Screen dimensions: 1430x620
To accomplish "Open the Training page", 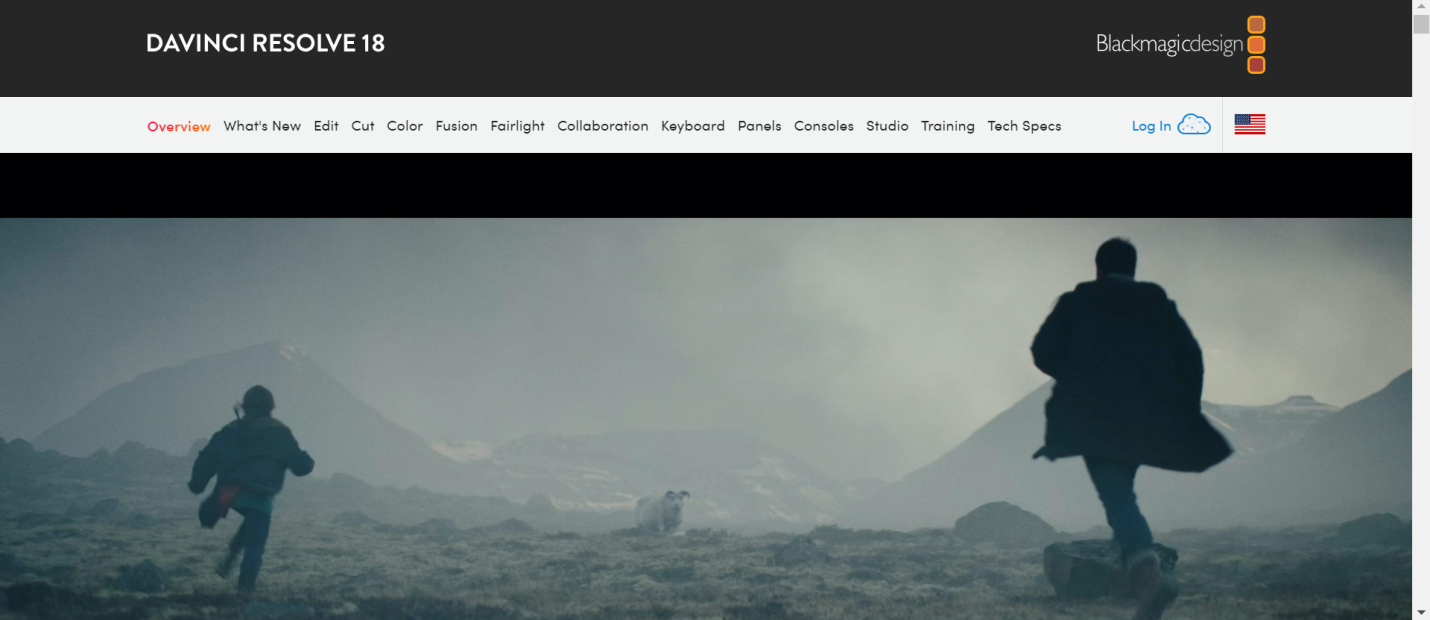I will (x=948, y=126).
